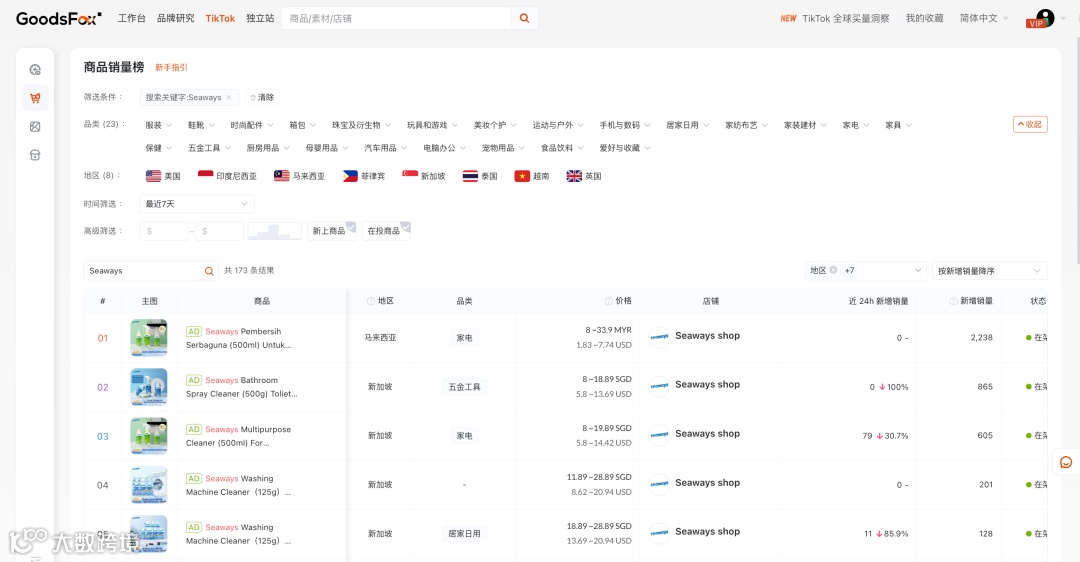Open the 按新增销量降序 sort dropdown

click(x=989, y=271)
